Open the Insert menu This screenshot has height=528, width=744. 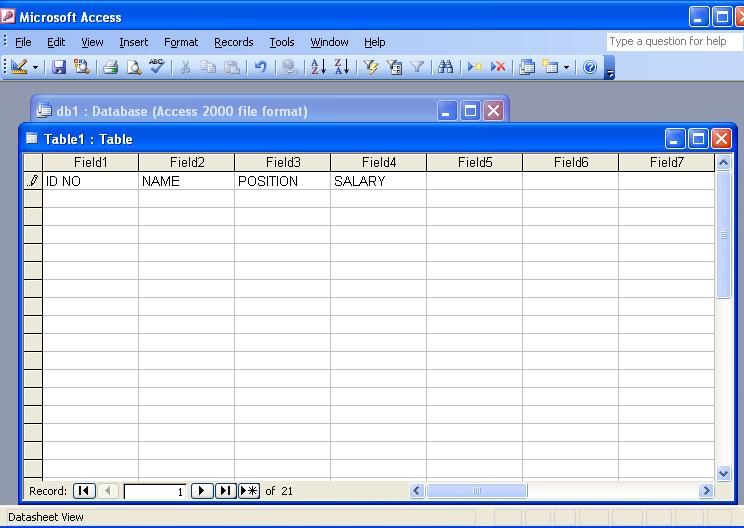pyautogui.click(x=133, y=42)
